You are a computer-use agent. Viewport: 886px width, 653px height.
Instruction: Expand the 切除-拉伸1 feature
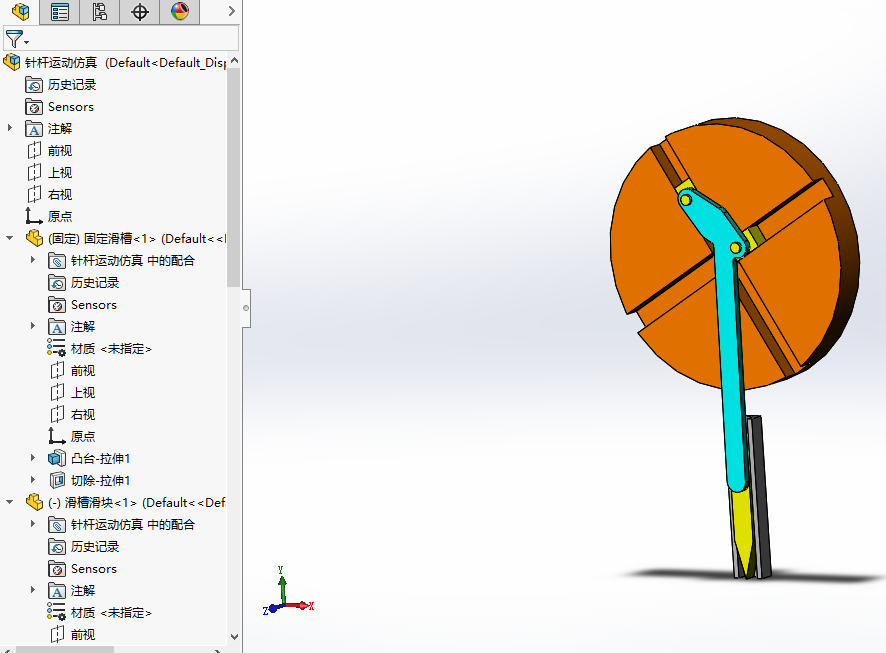tap(33, 480)
